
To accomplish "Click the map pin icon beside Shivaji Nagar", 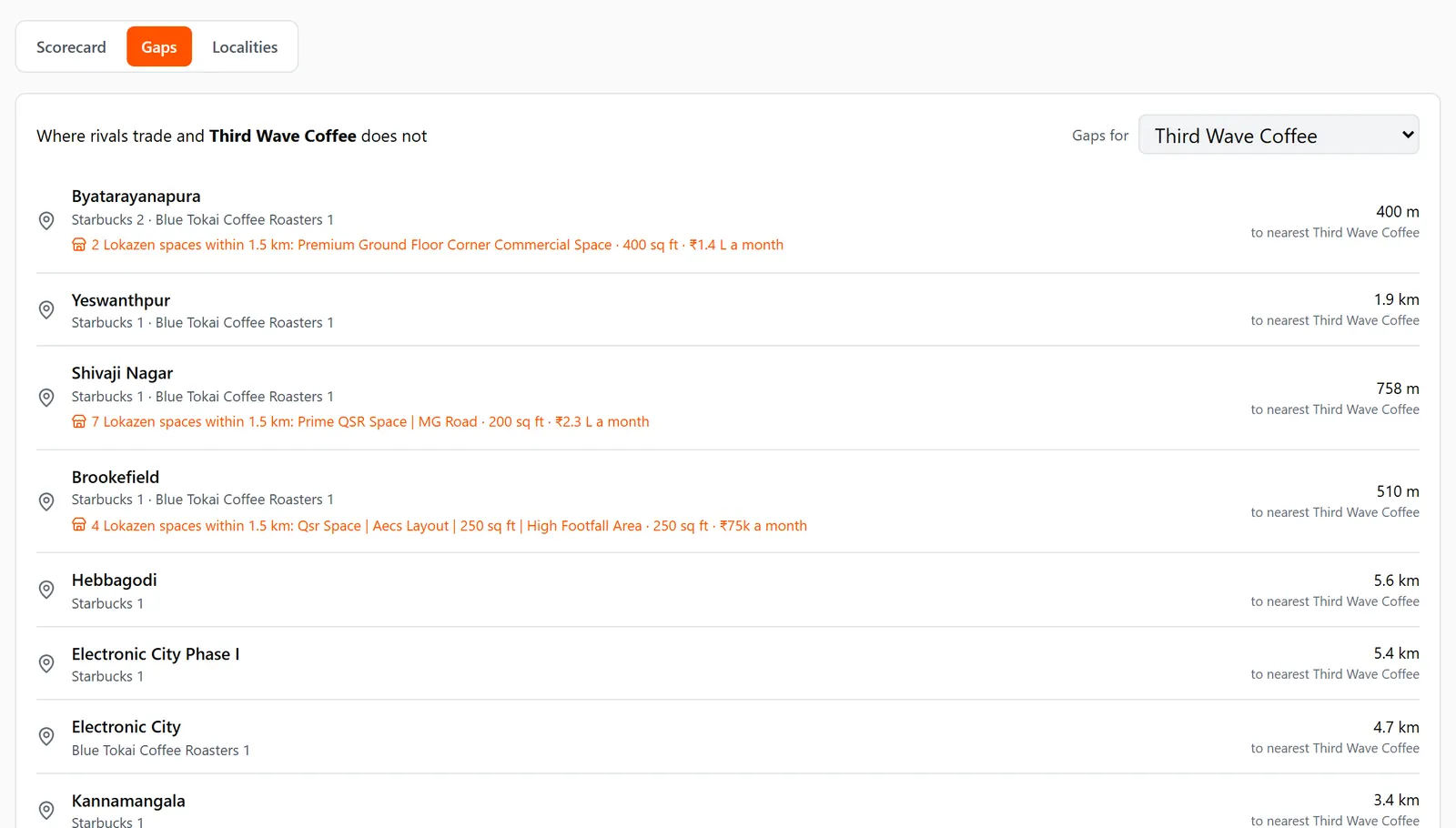I will click(x=46, y=398).
